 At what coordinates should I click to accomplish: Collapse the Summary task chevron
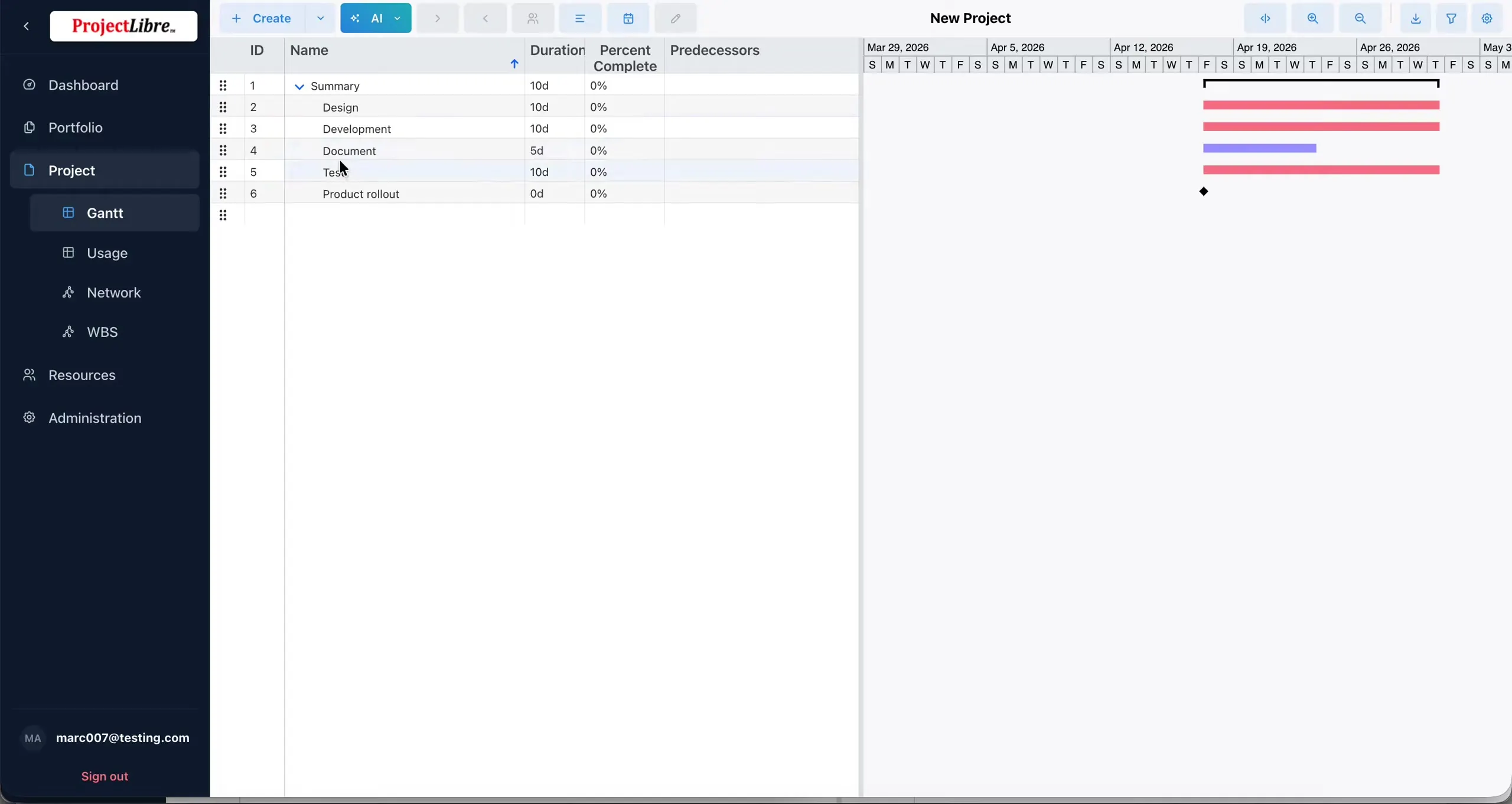click(x=299, y=87)
